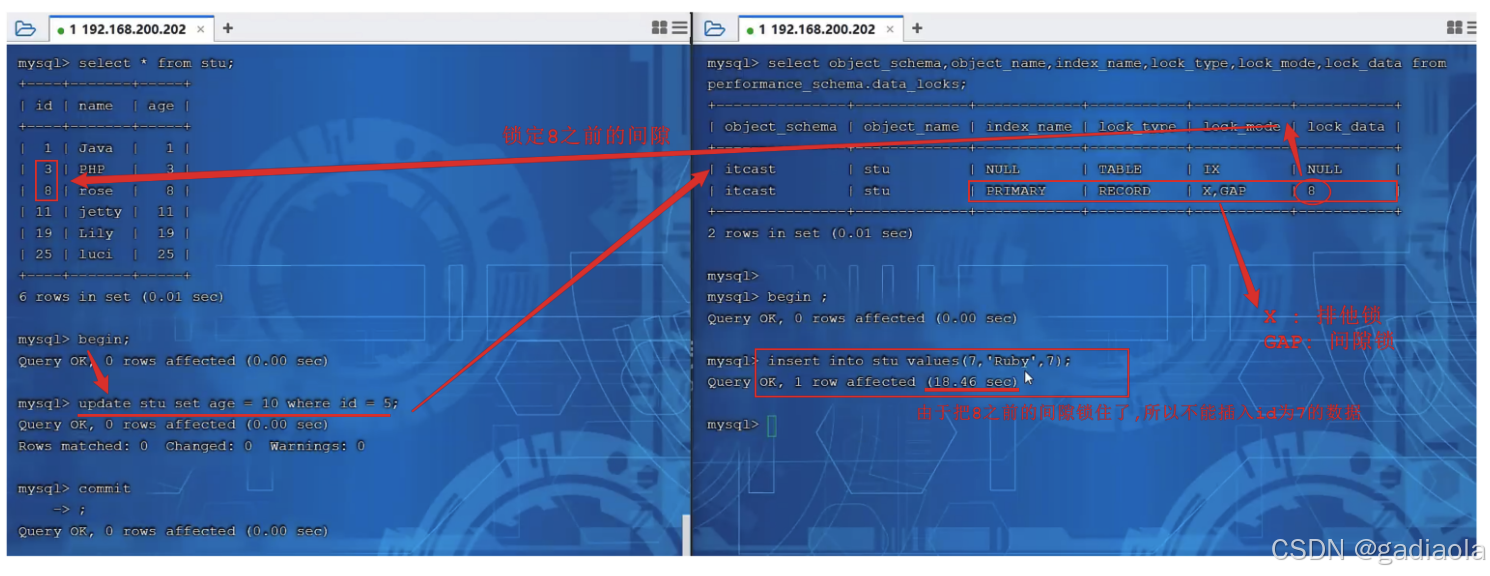The width and height of the screenshot is (1490, 576).
Task: Add a new tab in left terminal
Action: coord(228,28)
